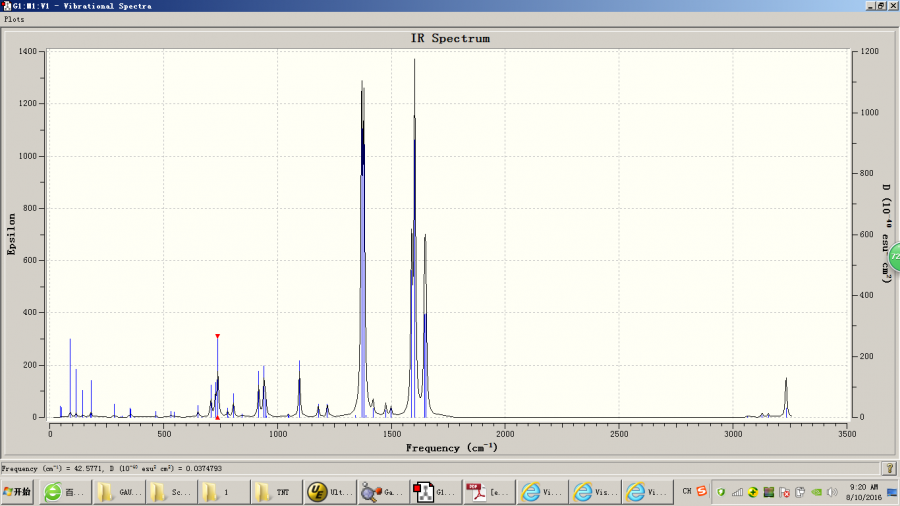This screenshot has width=900, height=506.
Task: Open the GAU folder taskbar item
Action: 119,492
